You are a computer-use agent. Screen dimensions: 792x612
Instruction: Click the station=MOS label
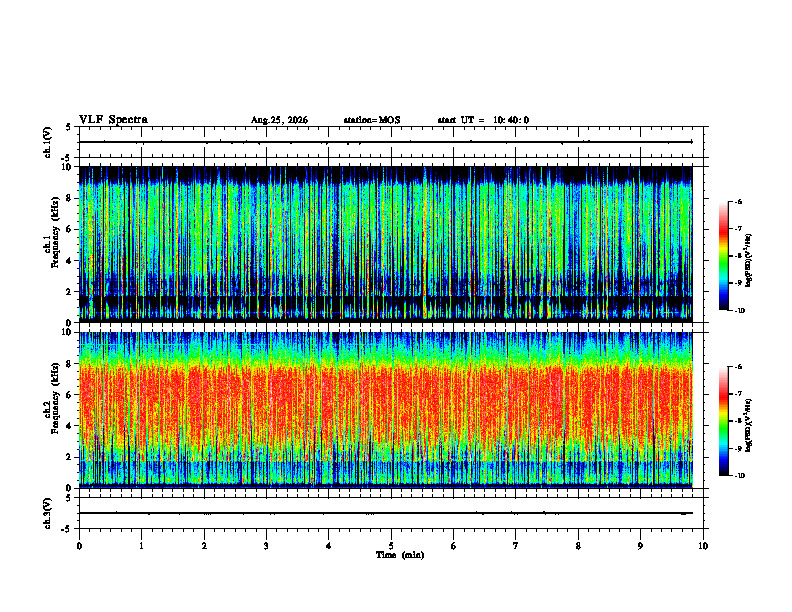(372, 120)
